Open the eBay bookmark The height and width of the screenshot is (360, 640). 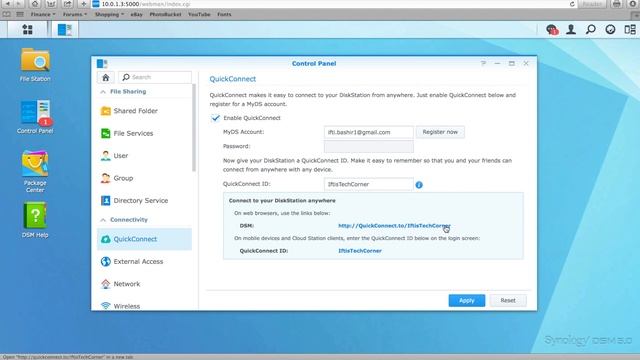coord(136,14)
